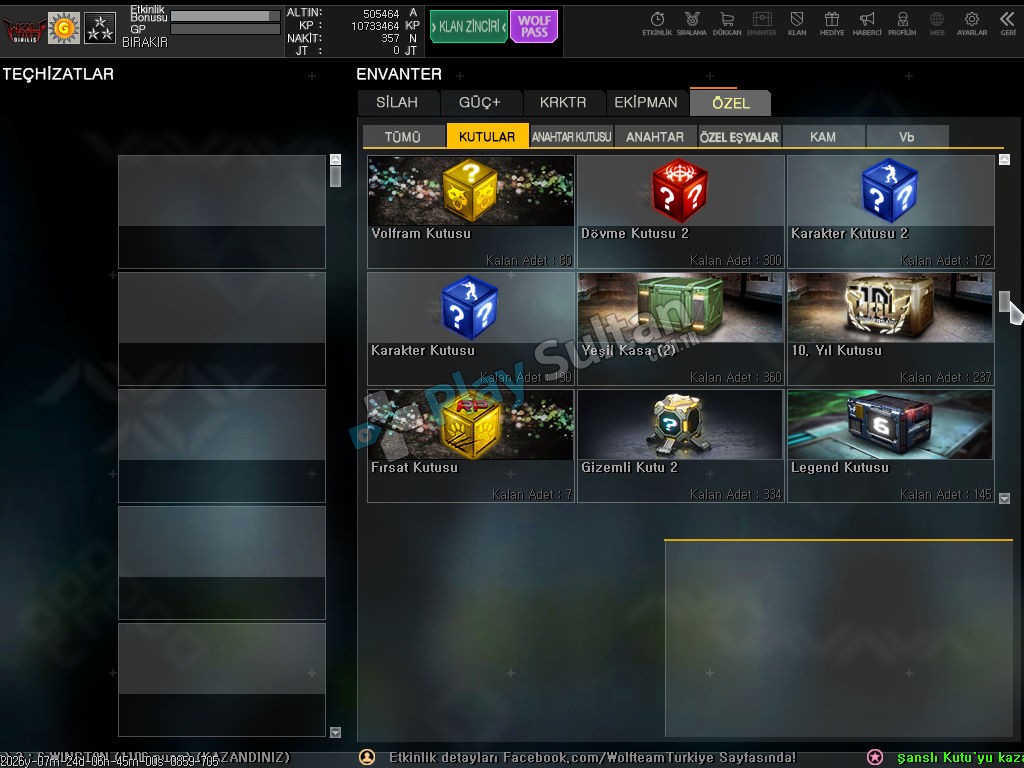Click the TEÇHİZATLAR heading
Screen dimensions: 1024x768
[x=58, y=74]
